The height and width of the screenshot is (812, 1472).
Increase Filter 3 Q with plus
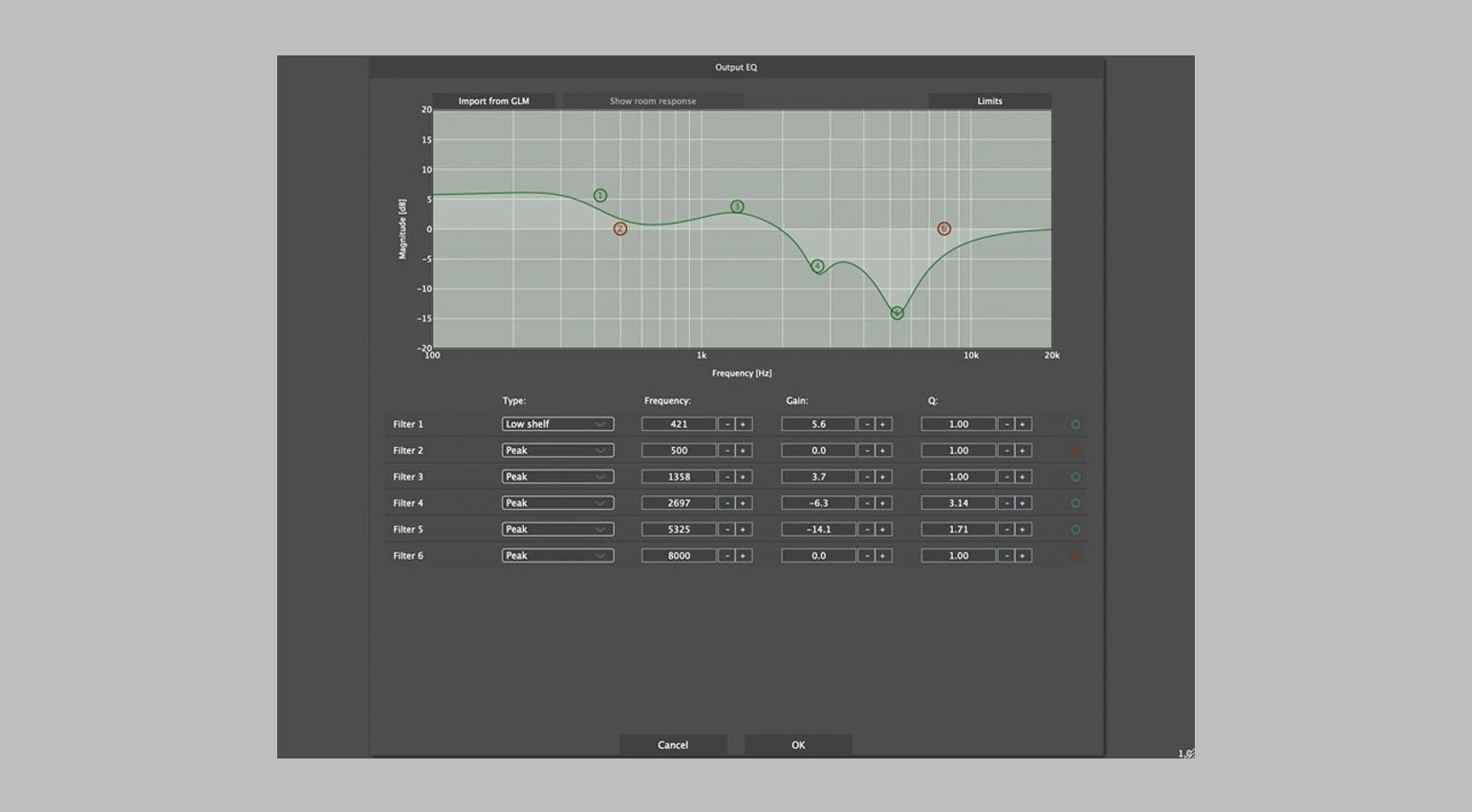[x=1023, y=477]
